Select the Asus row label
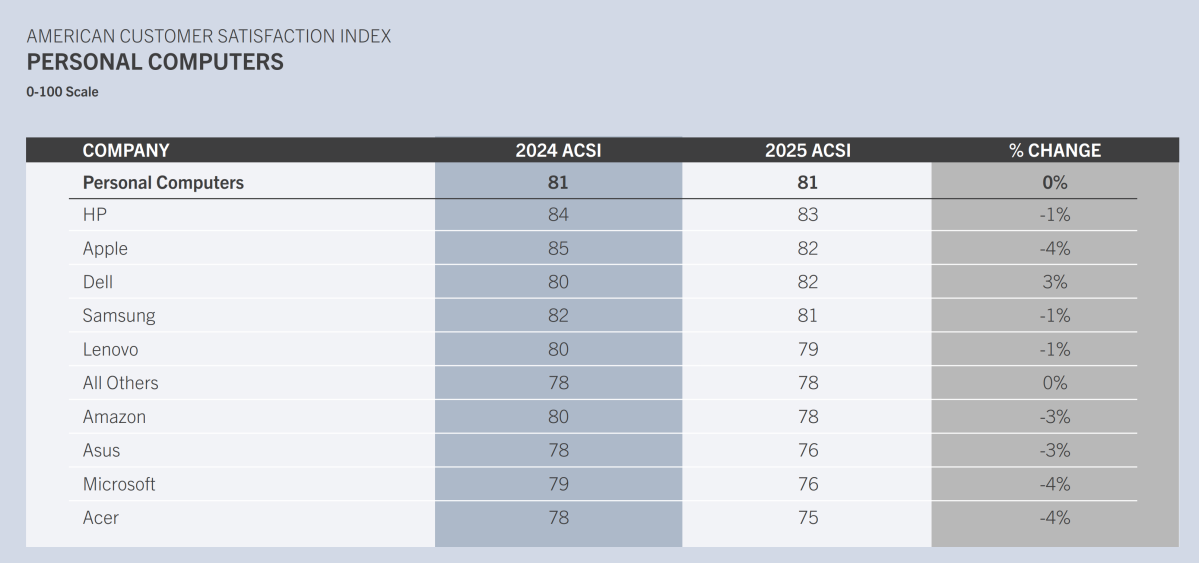This screenshot has width=1199, height=563. (x=101, y=451)
